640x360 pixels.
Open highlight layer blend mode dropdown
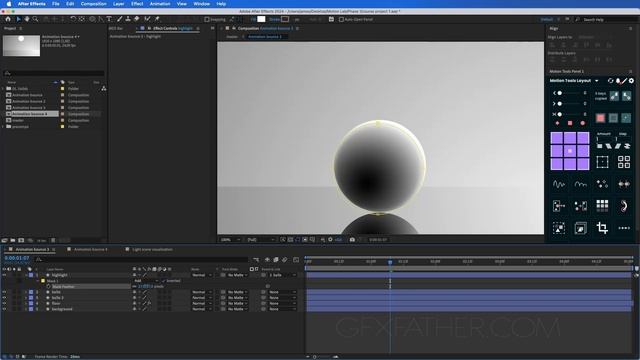point(202,275)
